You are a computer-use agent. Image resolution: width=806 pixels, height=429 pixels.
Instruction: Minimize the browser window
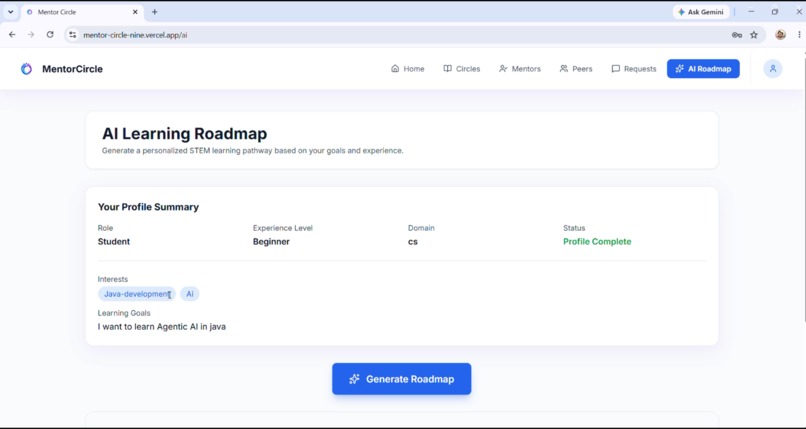[x=751, y=11]
